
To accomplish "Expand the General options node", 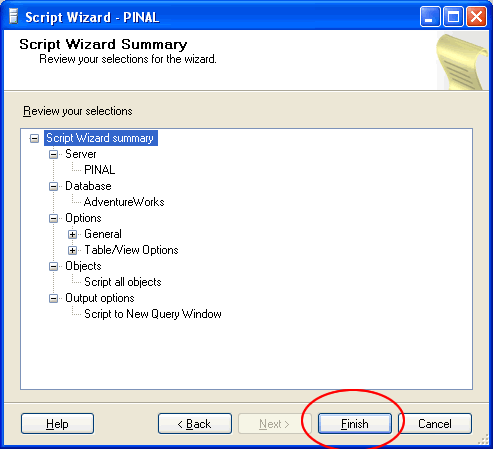I will [72, 234].
